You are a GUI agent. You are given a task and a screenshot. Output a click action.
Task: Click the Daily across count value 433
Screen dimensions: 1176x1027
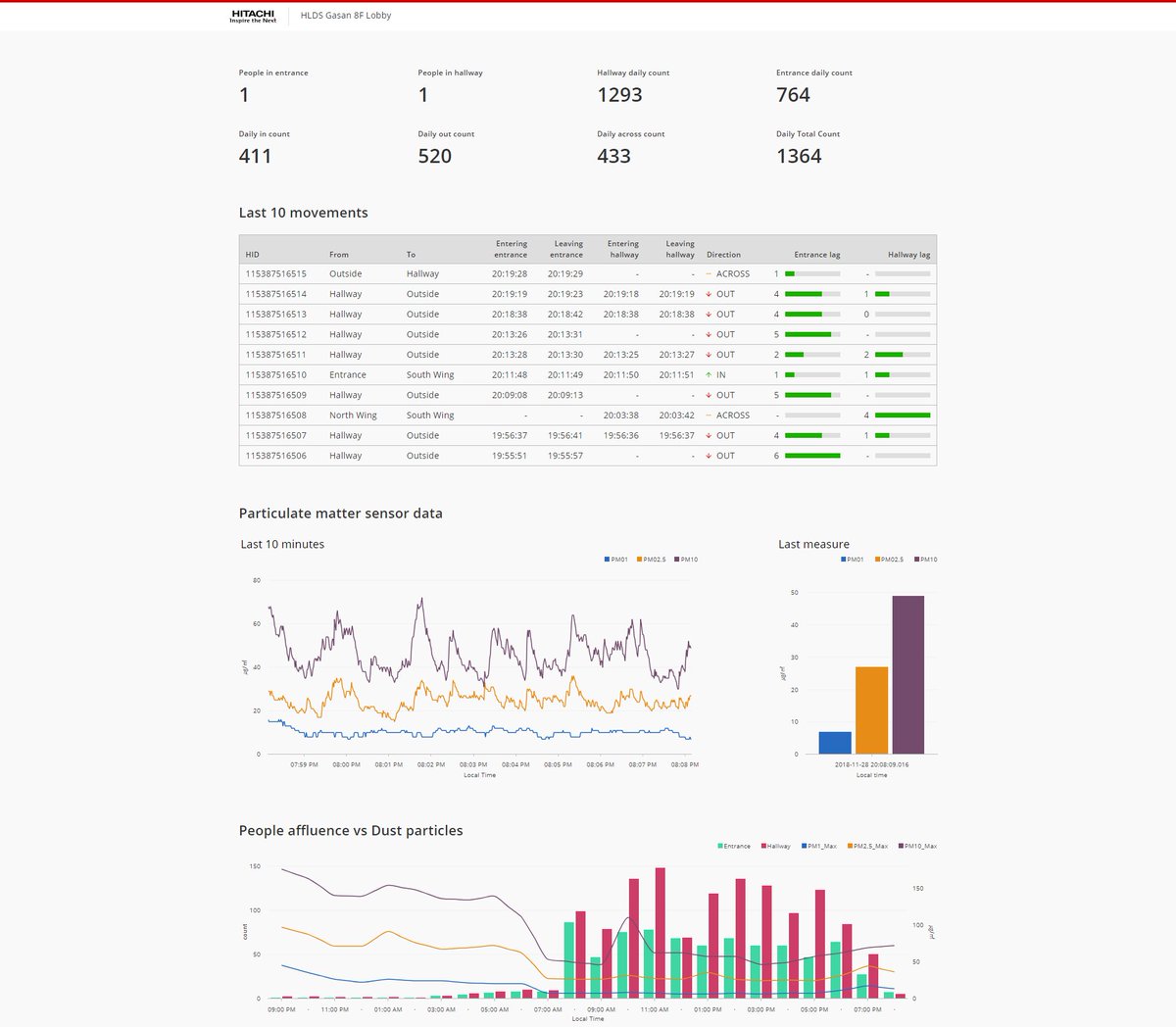[613, 156]
